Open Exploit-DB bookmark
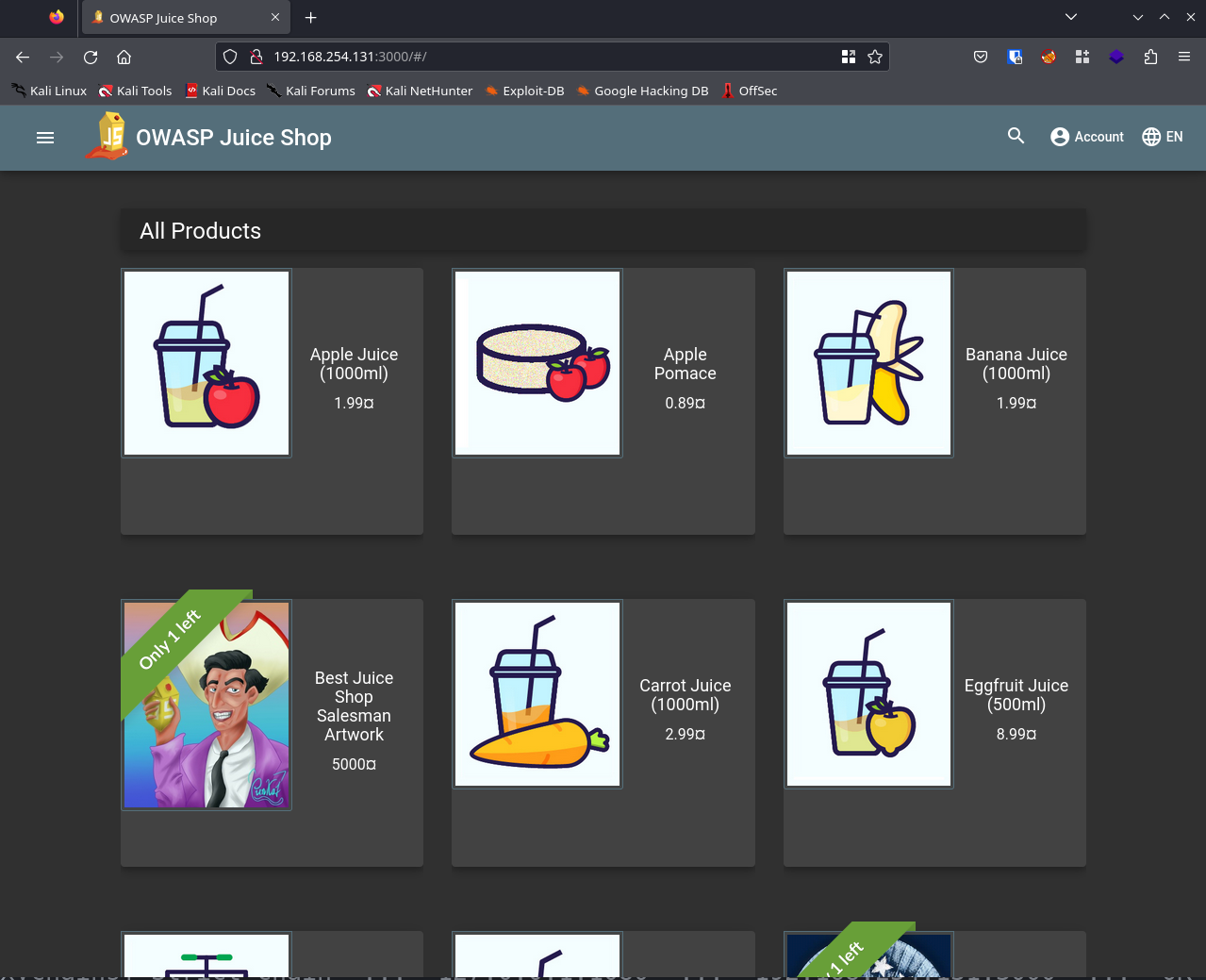Screen dimensions: 1206x980 (524, 91)
